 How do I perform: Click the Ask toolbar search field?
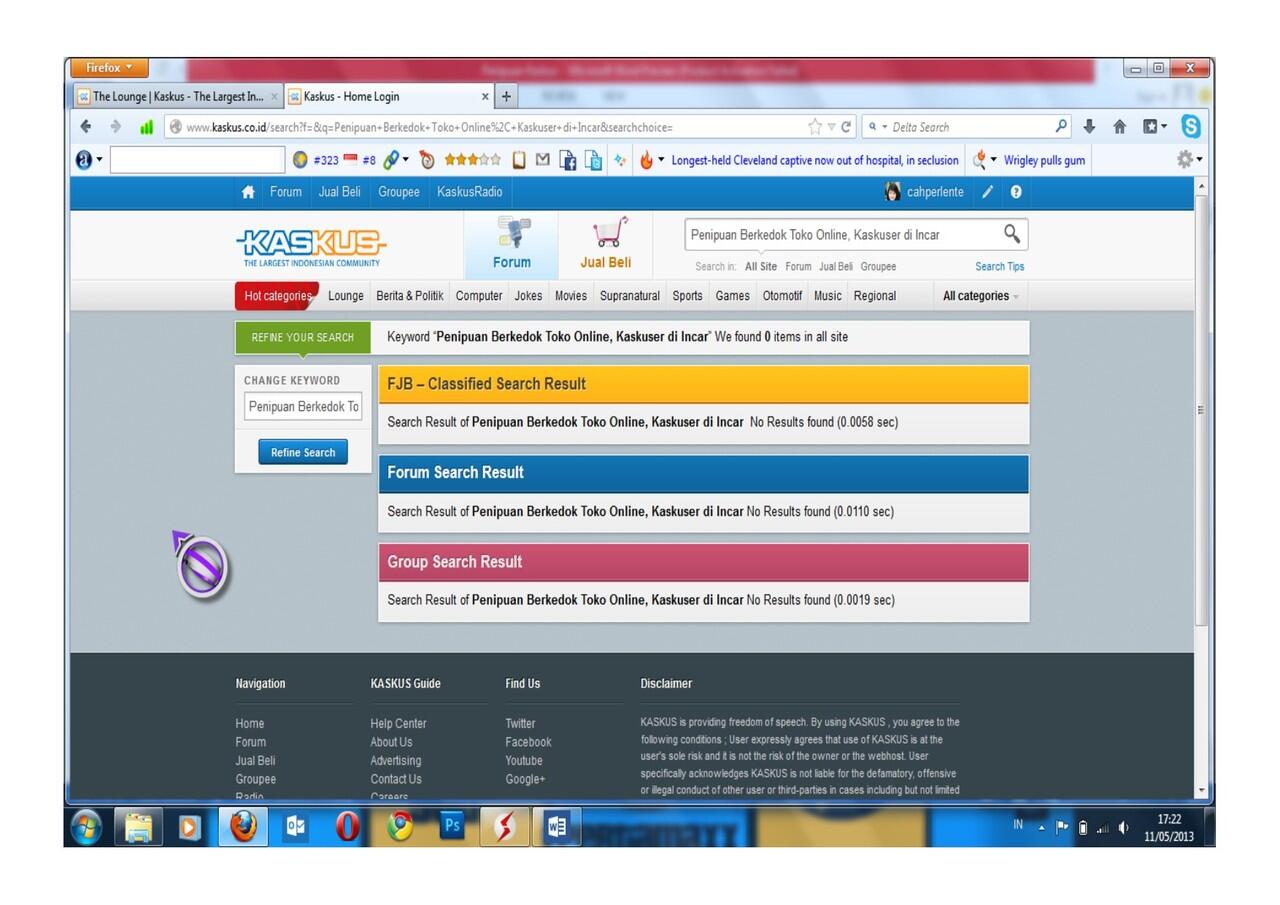pyautogui.click(x=197, y=160)
